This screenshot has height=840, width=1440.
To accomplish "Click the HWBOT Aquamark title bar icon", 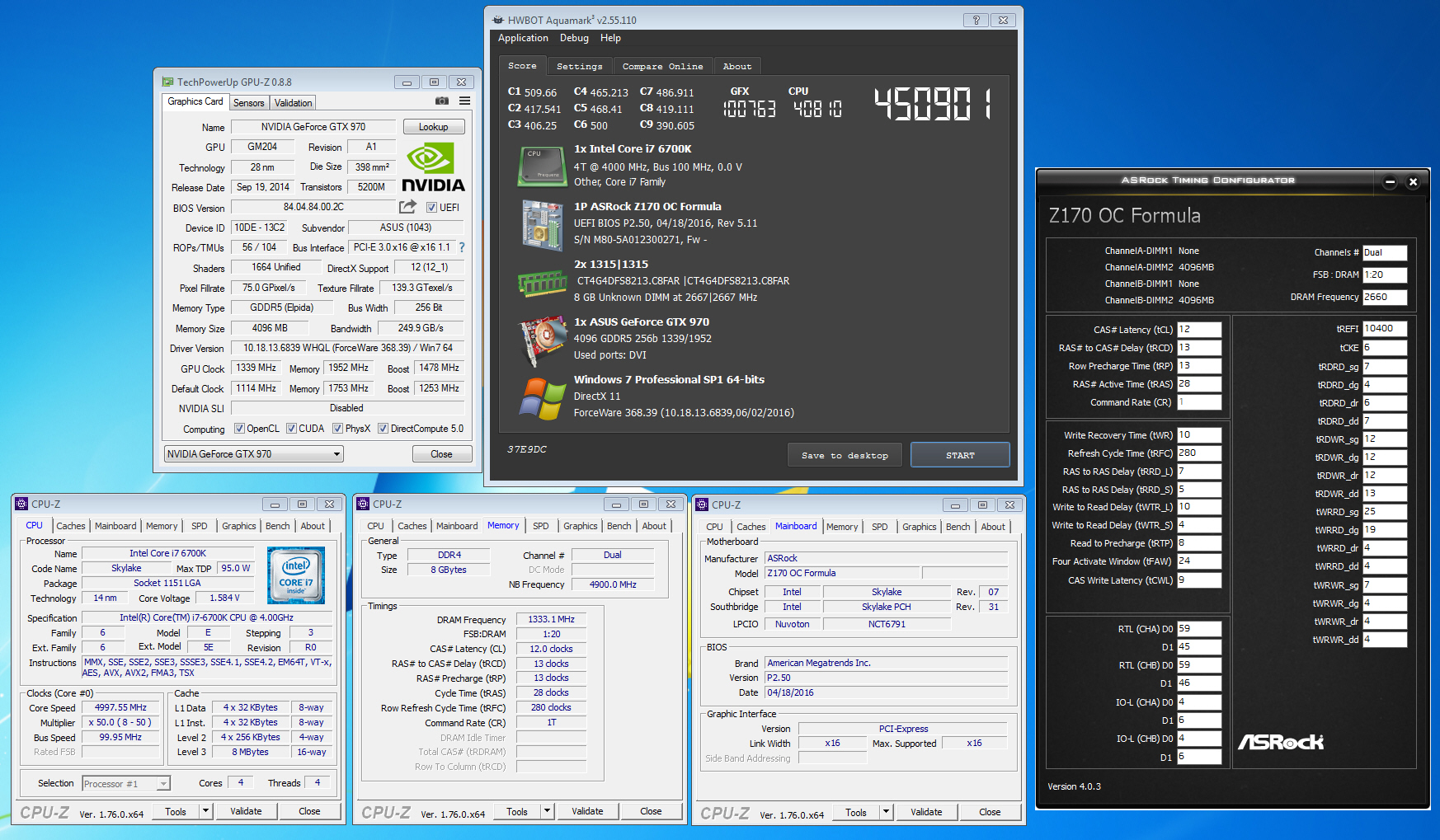I will tap(497, 20).
